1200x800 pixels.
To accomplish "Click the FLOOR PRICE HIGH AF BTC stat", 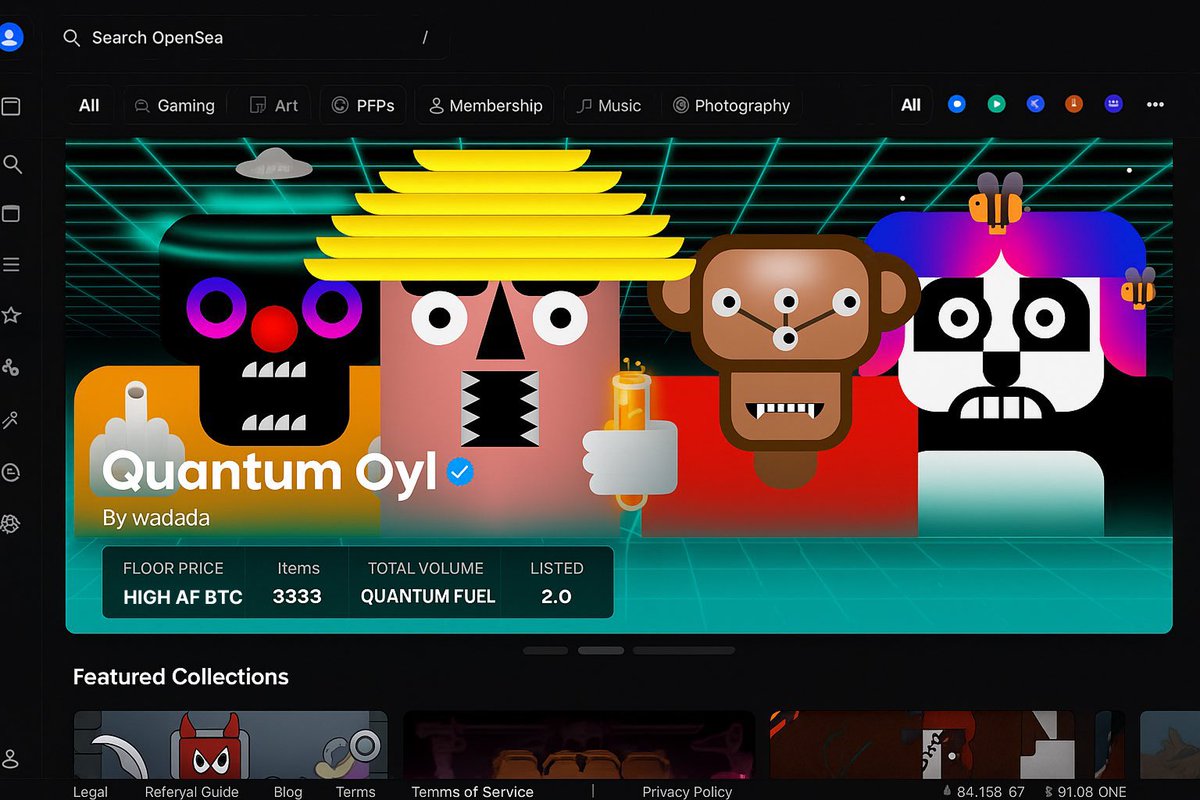I will (182, 583).
